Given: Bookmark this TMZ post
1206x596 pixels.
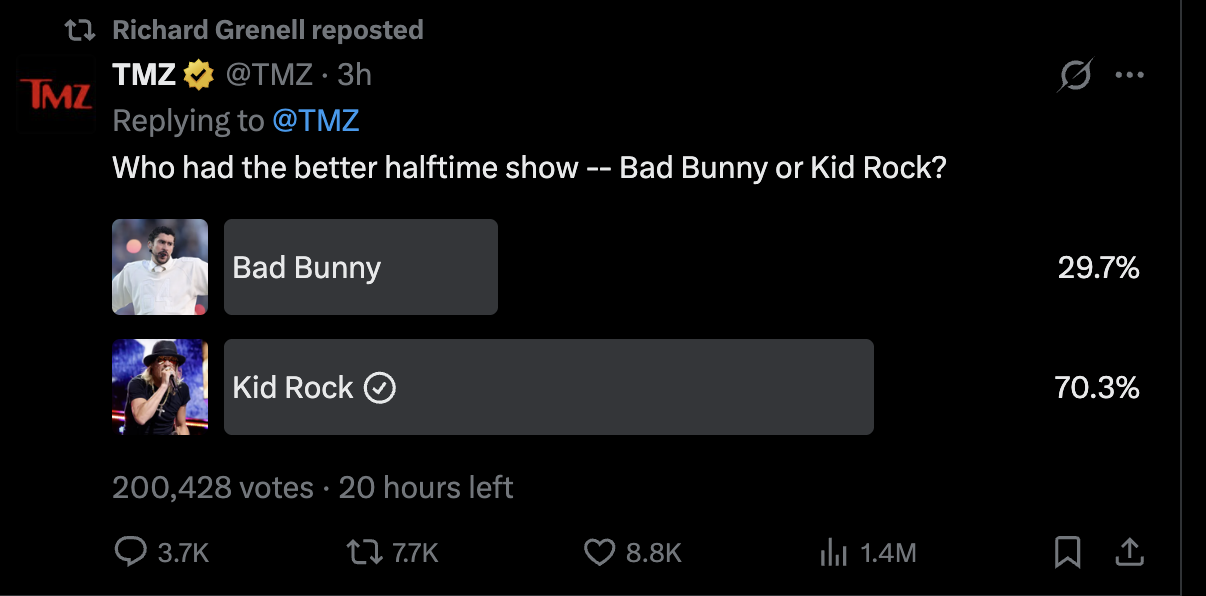Looking at the screenshot, I should tap(1067, 552).
